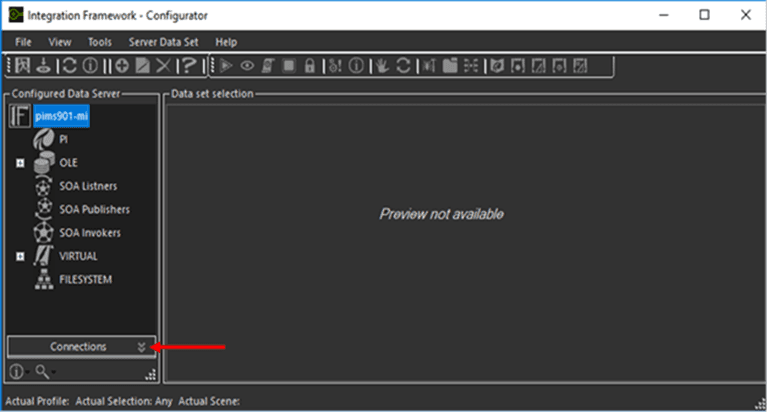
Task: Select the PI data server item
Action: tap(64, 139)
